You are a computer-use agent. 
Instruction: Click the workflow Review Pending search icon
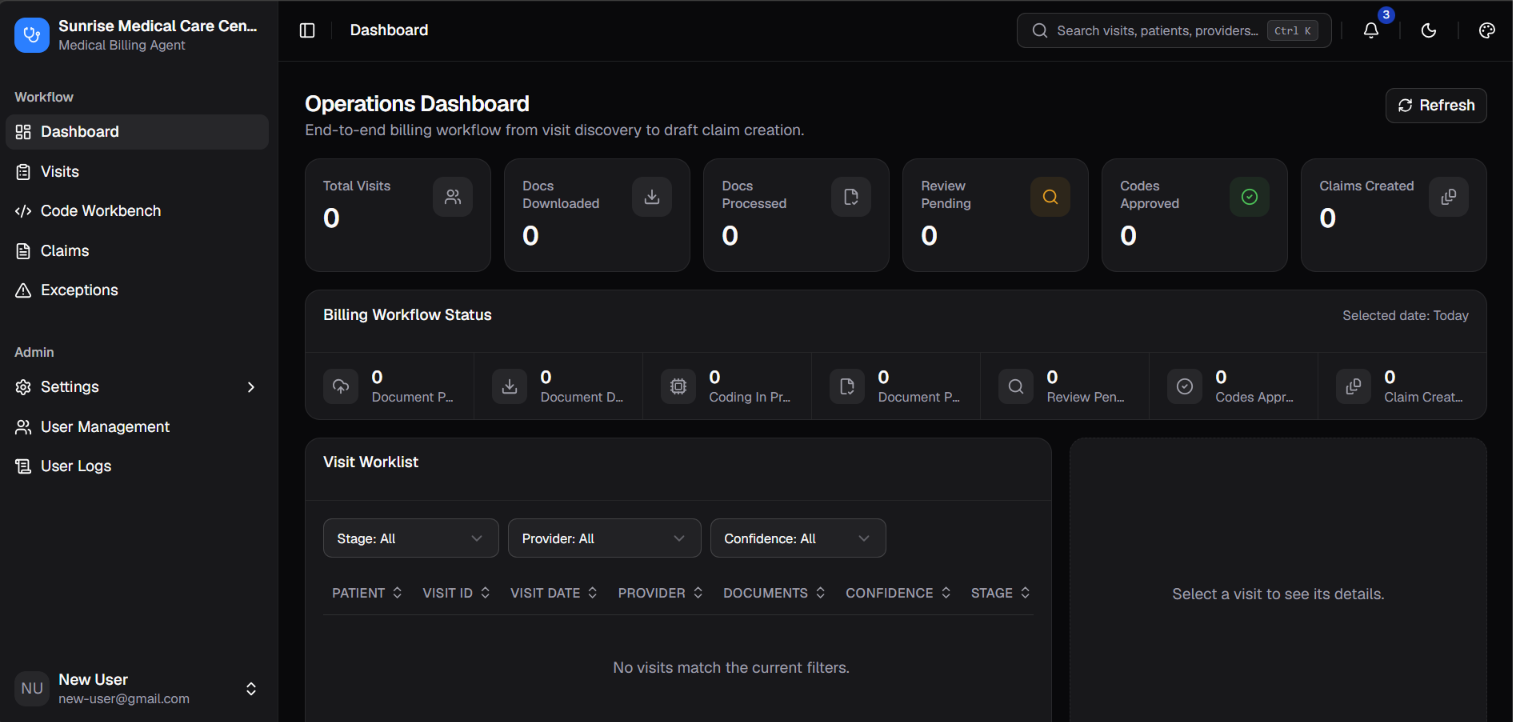[1016, 386]
